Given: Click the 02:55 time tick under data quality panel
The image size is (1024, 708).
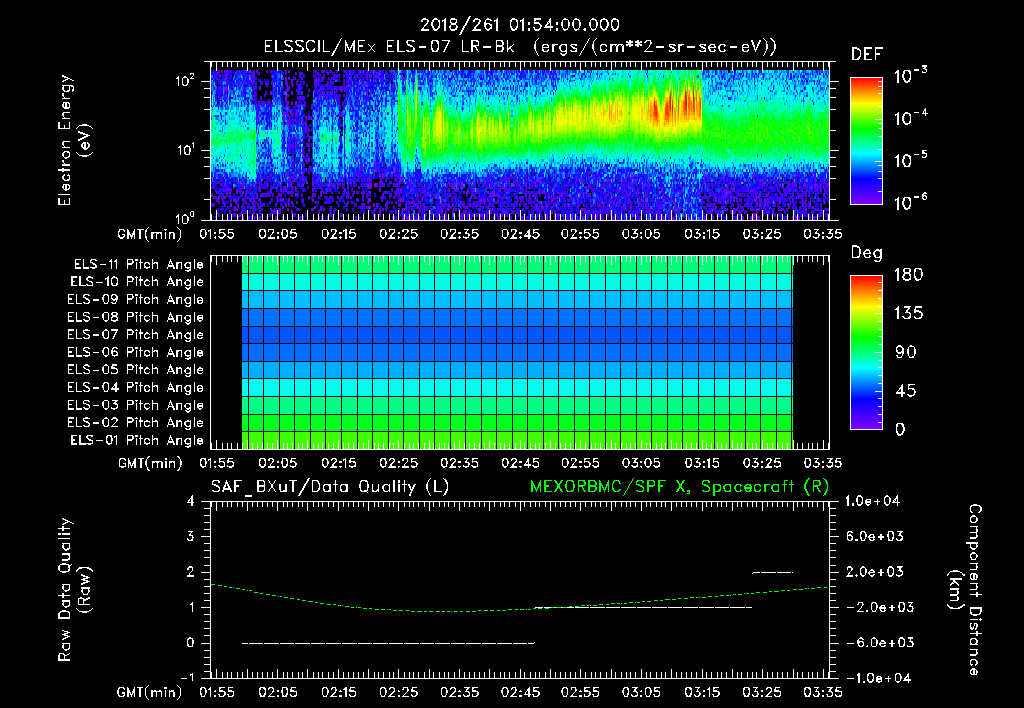Looking at the screenshot, I should click(580, 692).
